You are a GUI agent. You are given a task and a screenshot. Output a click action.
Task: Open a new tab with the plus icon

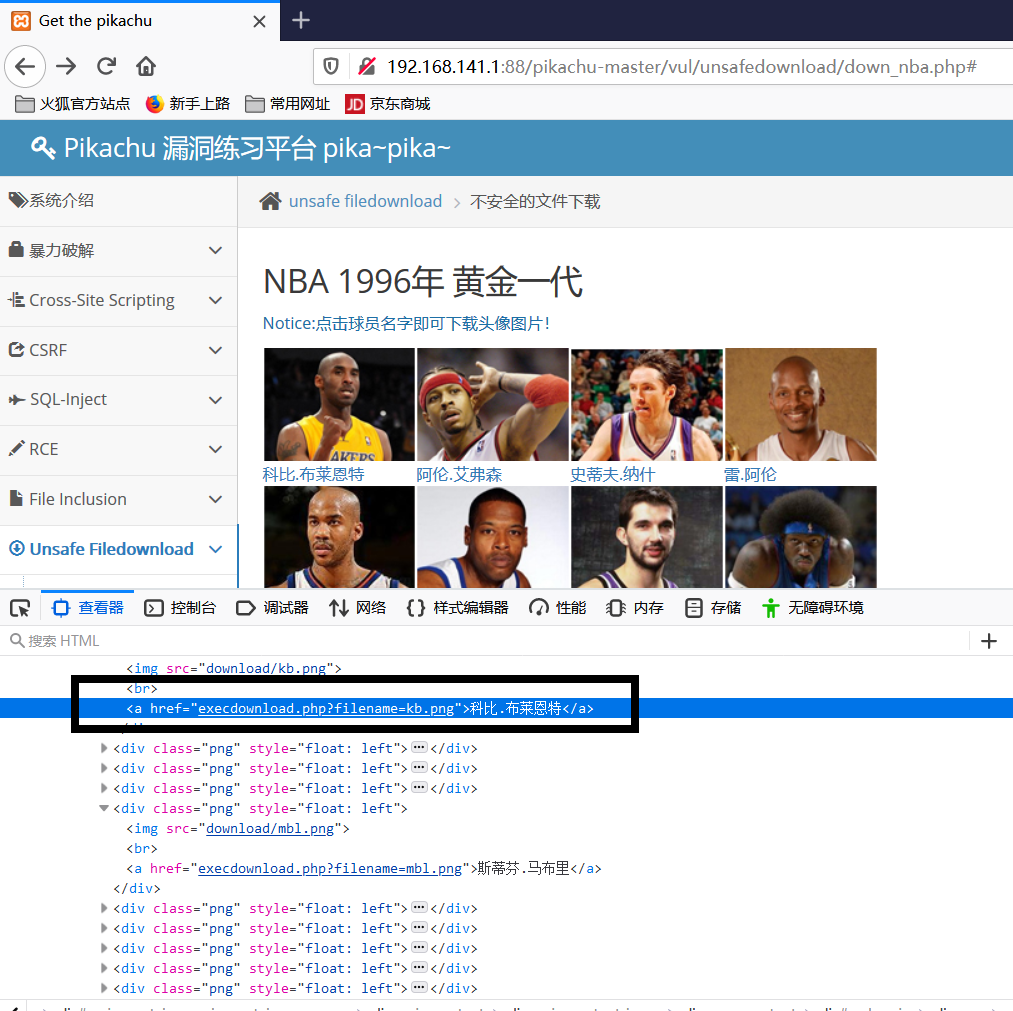(x=300, y=21)
